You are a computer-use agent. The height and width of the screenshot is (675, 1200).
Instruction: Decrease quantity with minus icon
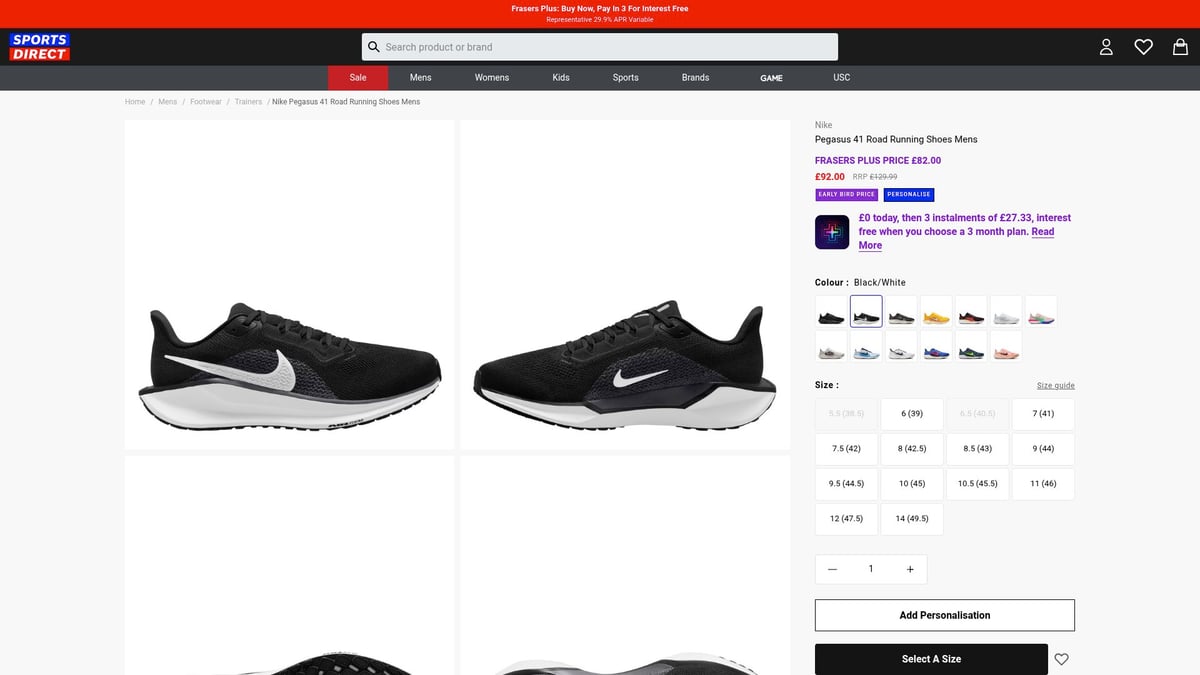tap(832, 569)
